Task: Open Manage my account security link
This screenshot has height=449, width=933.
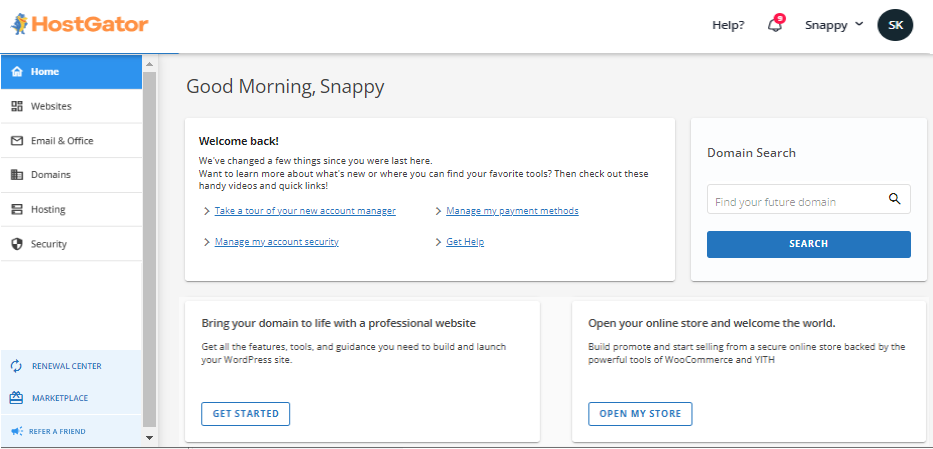Action: tap(277, 241)
